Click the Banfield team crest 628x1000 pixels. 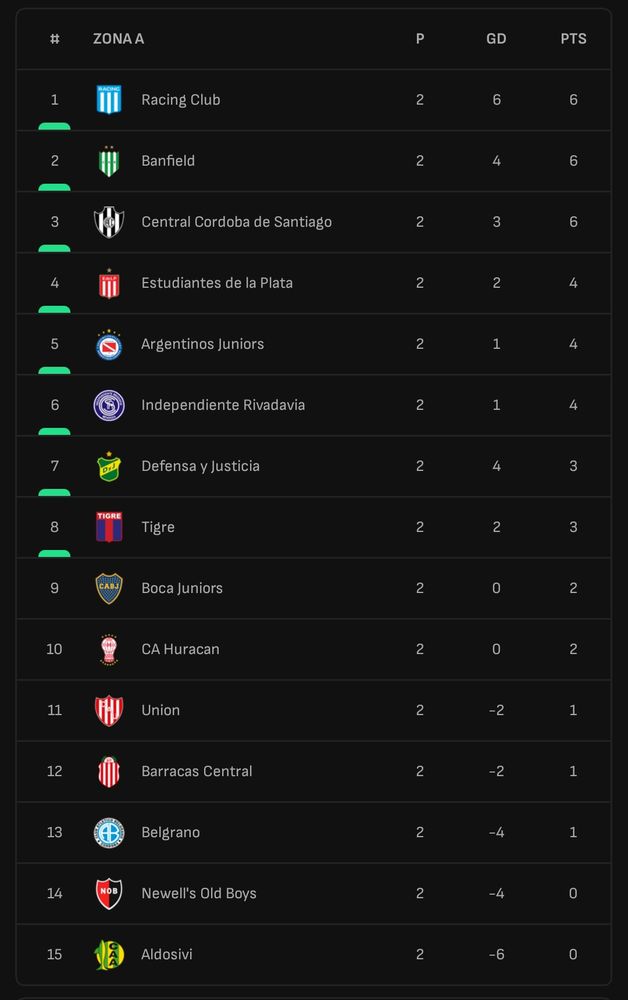pos(109,161)
